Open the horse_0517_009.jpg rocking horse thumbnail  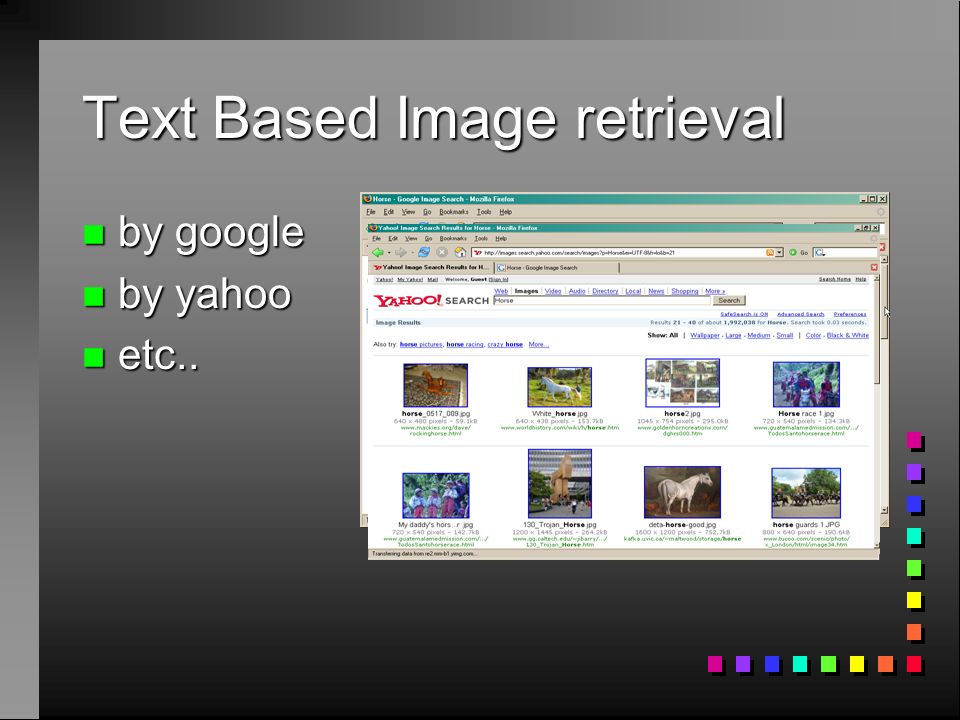coord(435,385)
